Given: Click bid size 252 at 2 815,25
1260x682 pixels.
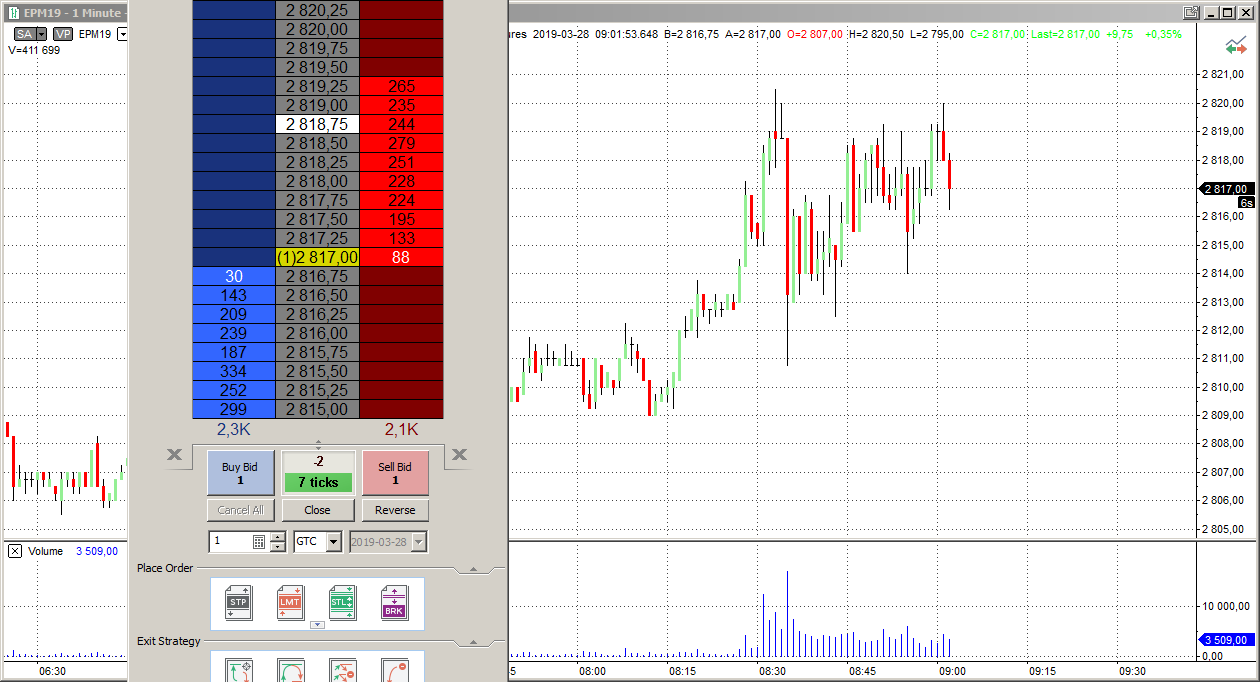Looking at the screenshot, I should click(x=234, y=390).
